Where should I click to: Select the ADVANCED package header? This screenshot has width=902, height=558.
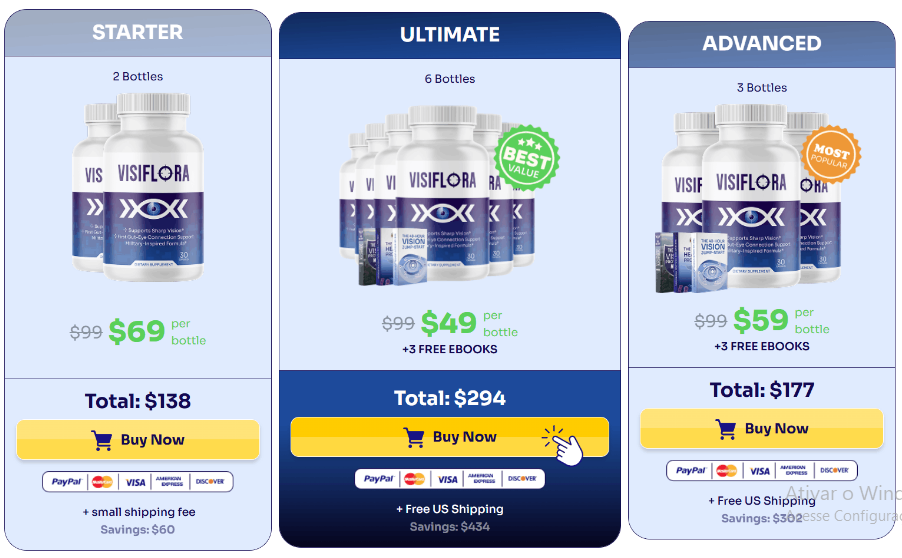point(762,44)
